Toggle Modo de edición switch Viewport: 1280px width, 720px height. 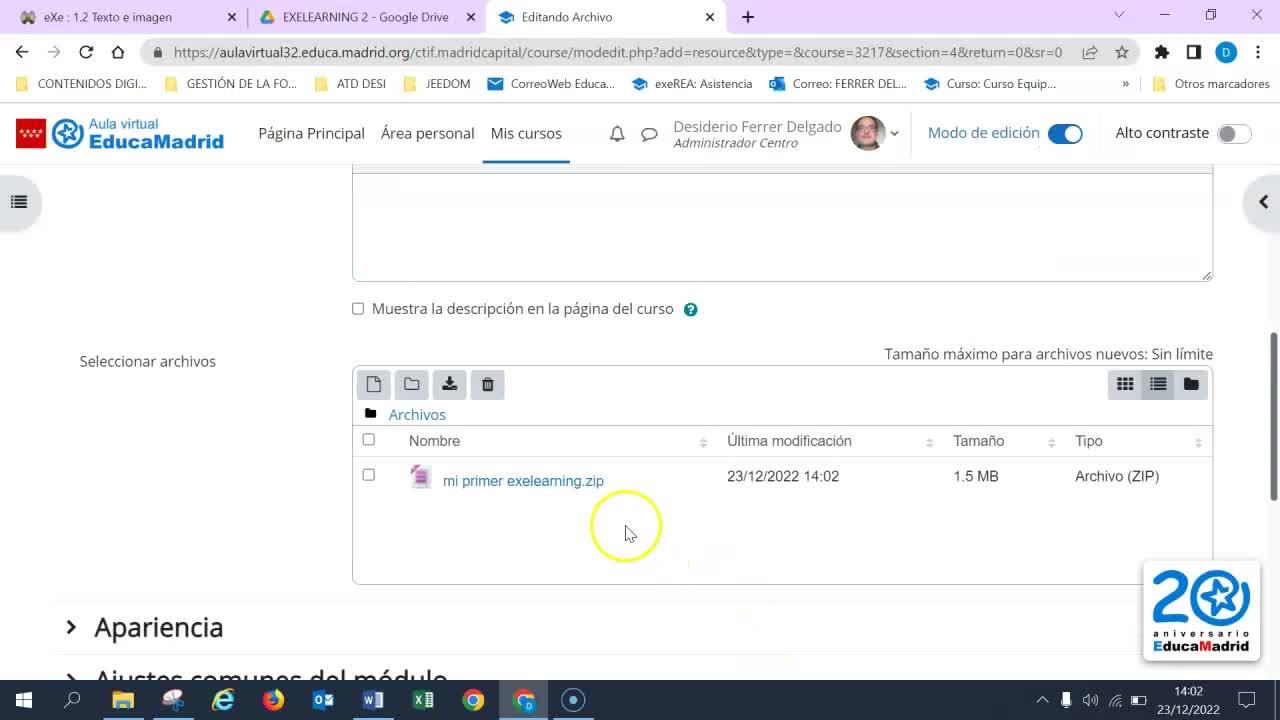(x=1065, y=134)
